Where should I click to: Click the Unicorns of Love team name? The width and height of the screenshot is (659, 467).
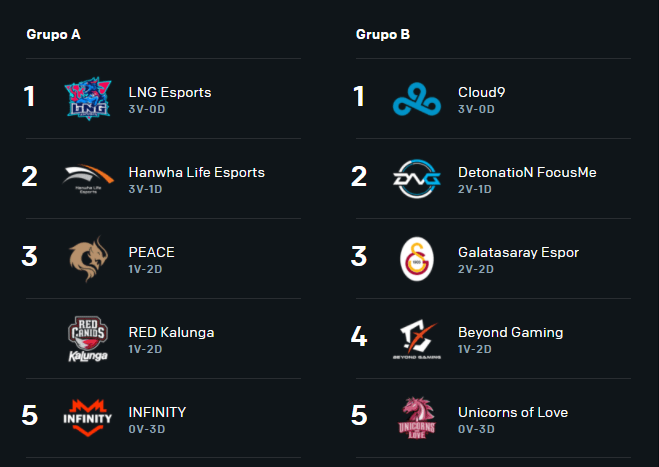coord(512,412)
